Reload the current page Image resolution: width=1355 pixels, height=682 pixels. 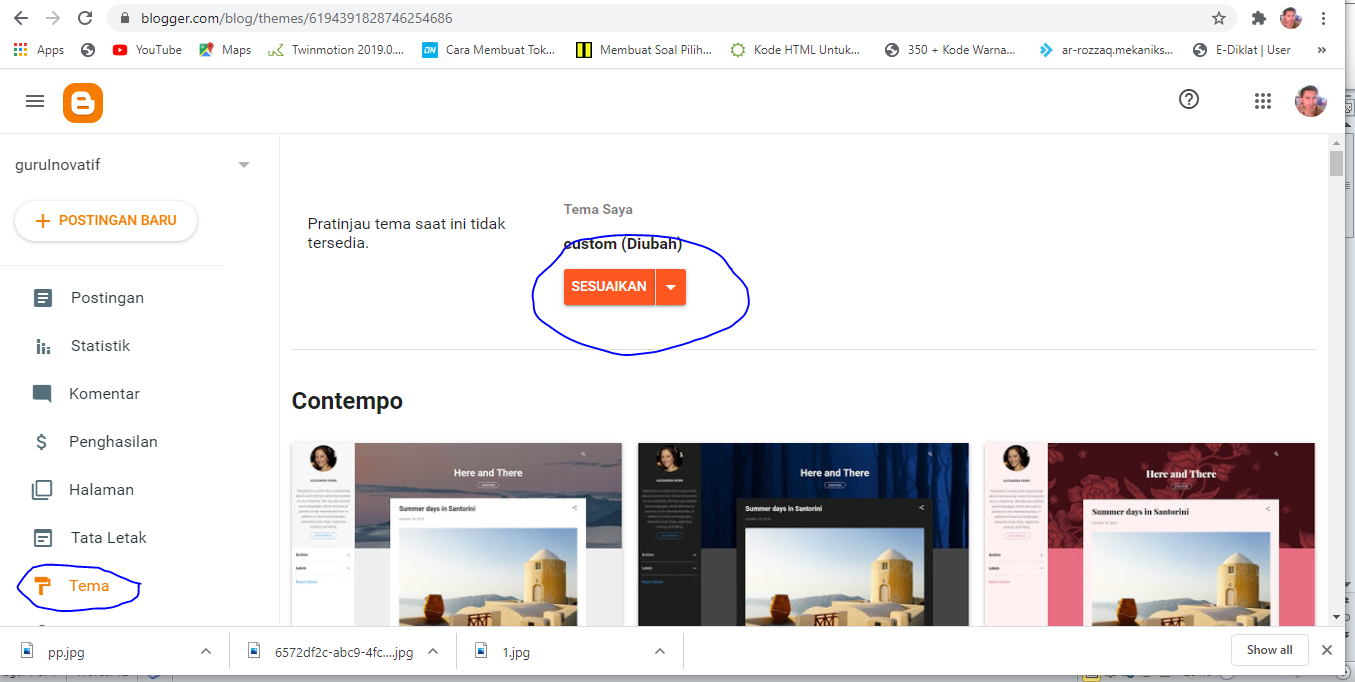(85, 18)
